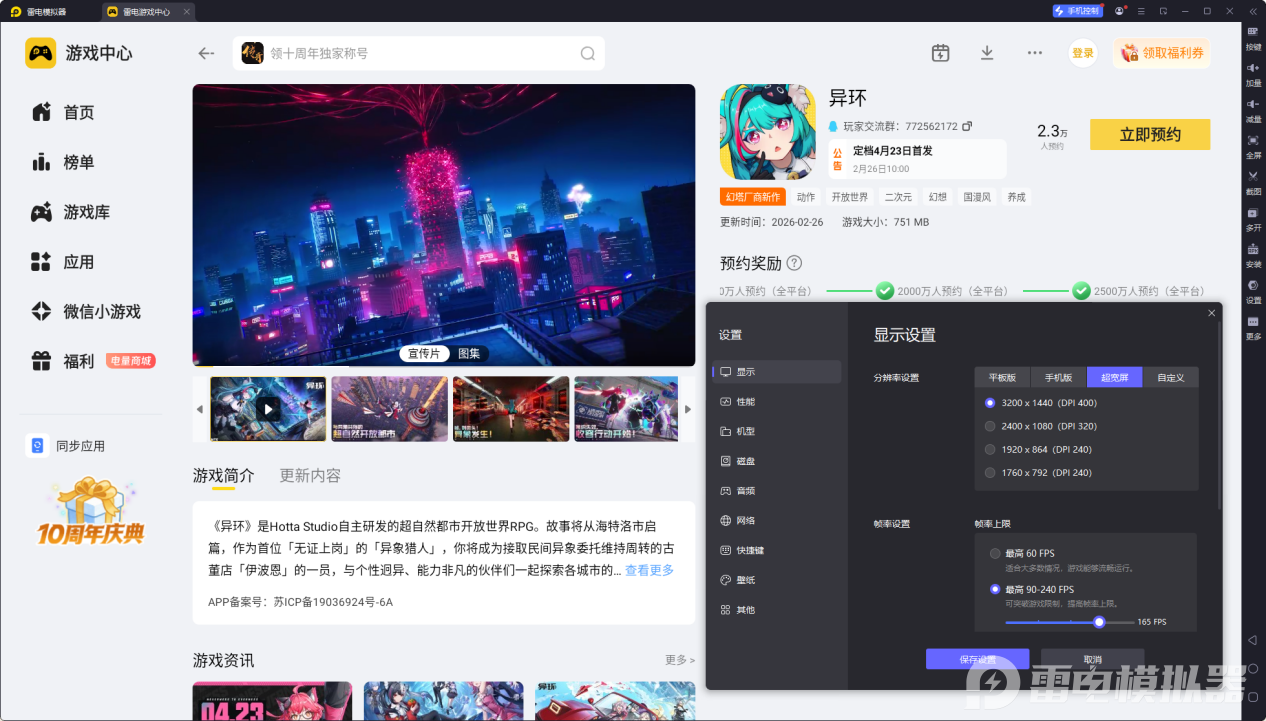Click the Android back triangle button
This screenshot has width=1266, height=721.
pyautogui.click(x=1252, y=640)
